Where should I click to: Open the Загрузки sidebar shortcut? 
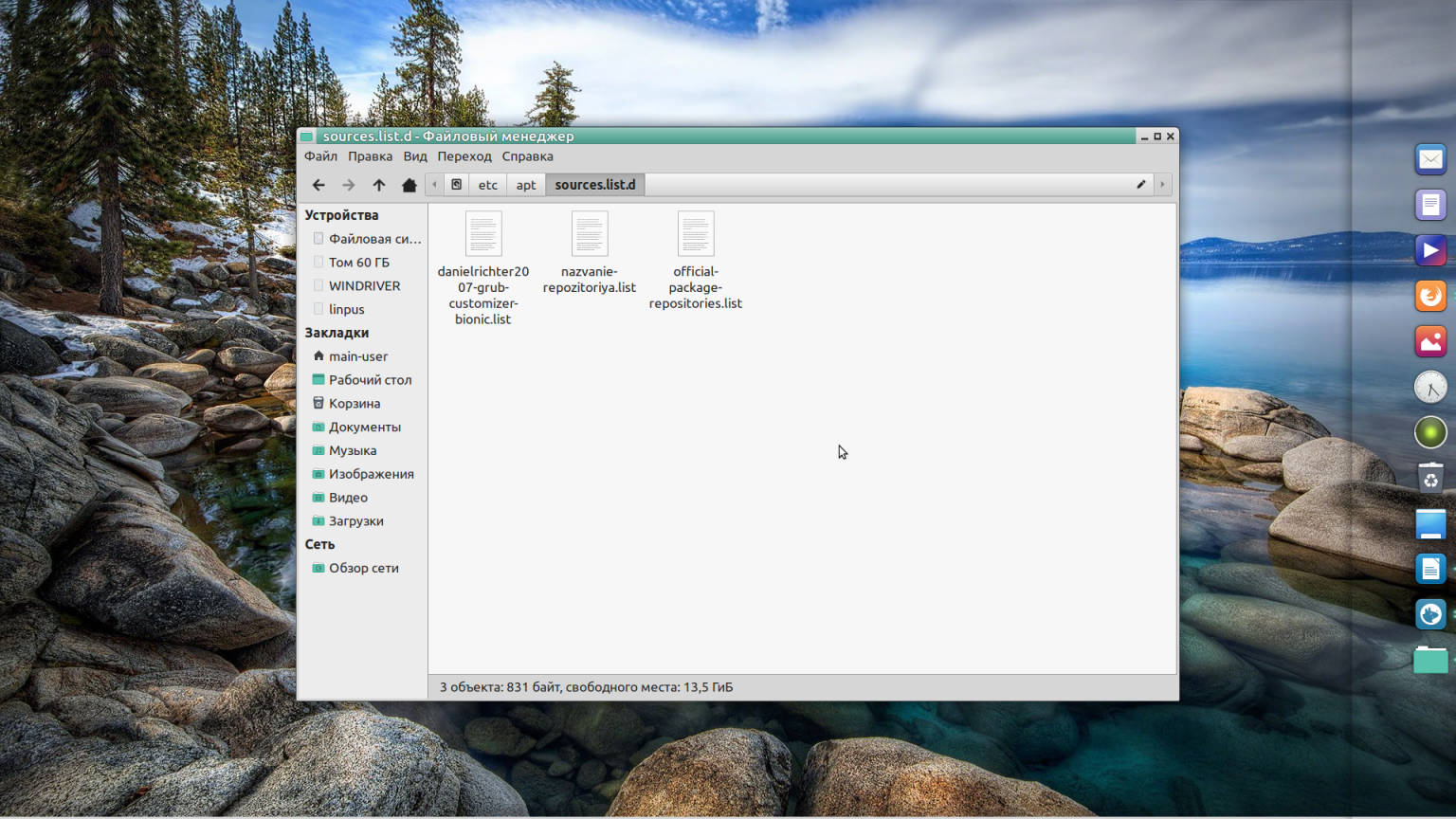click(355, 520)
